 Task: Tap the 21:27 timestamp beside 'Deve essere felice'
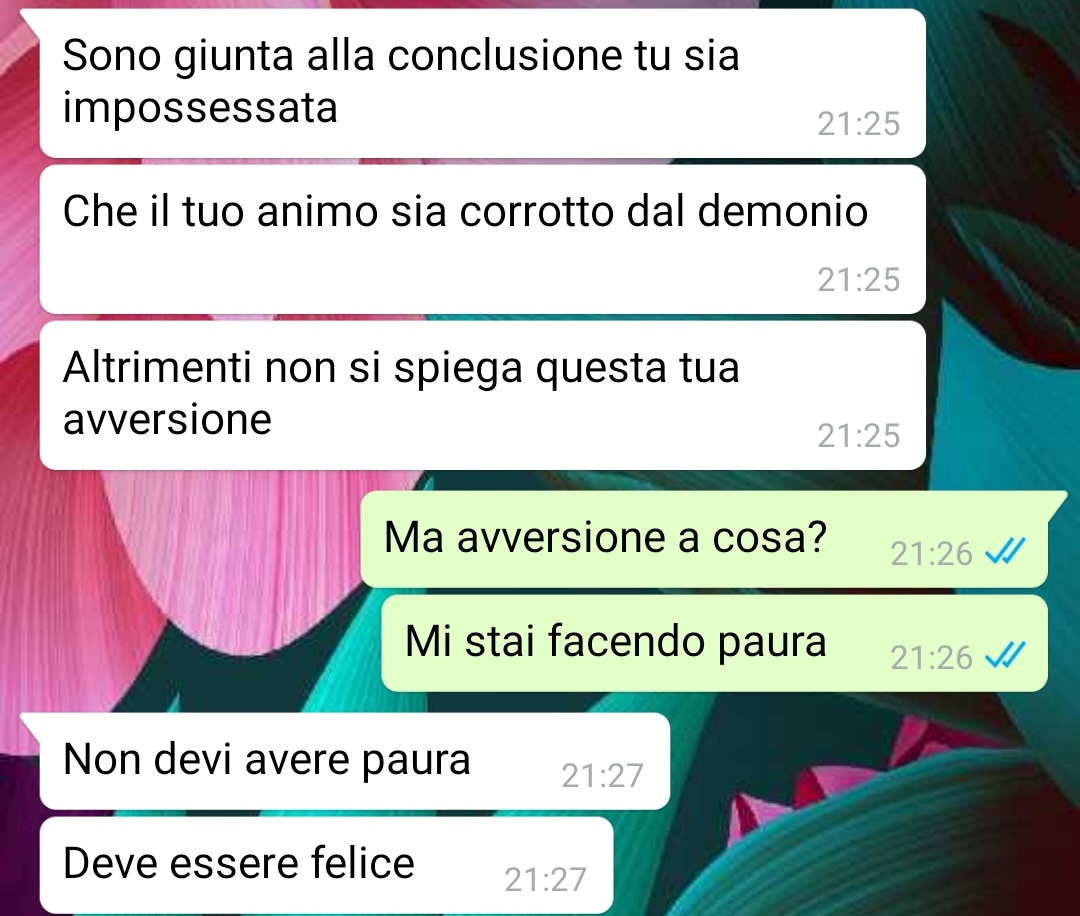point(546,880)
